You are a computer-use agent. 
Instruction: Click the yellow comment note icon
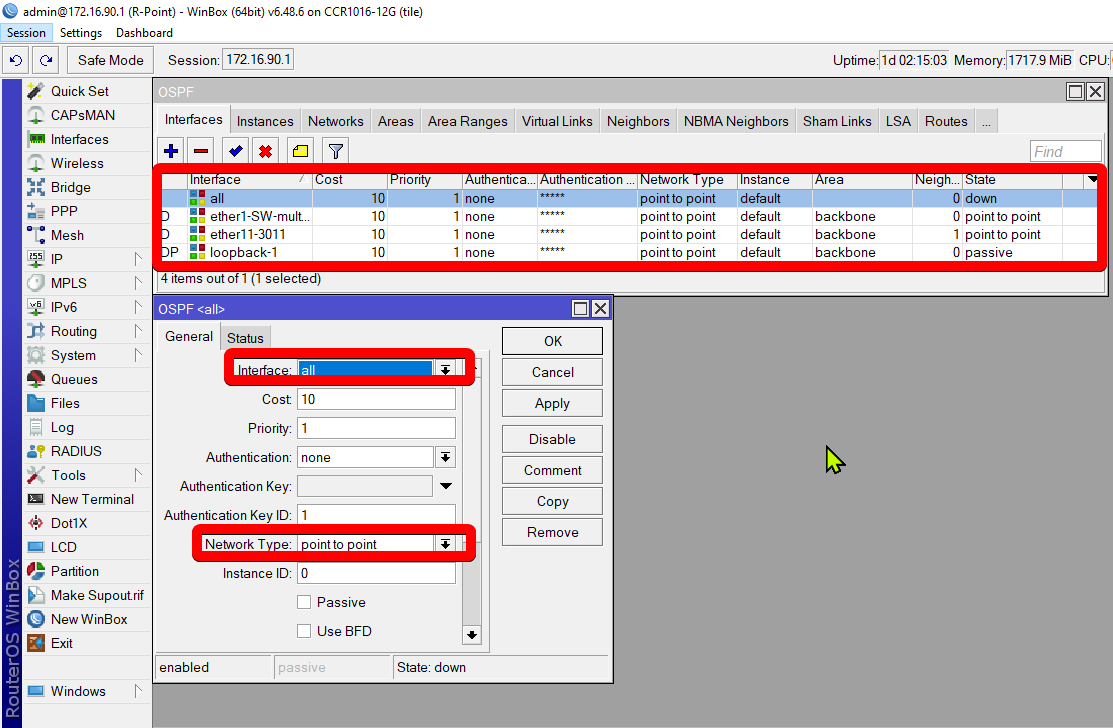tap(300, 151)
